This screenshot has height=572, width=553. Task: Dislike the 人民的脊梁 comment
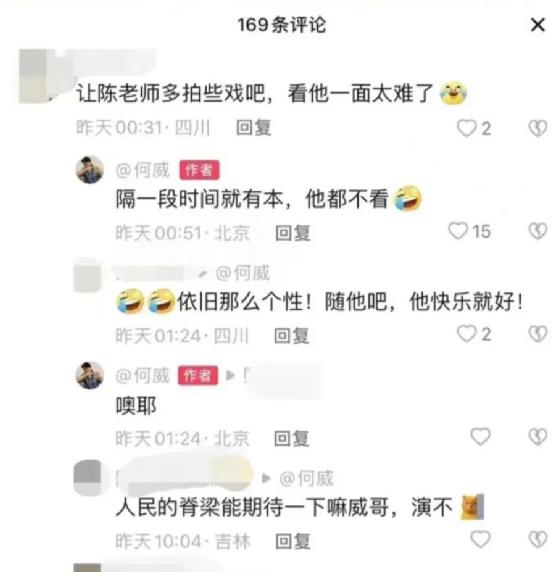(x=538, y=540)
